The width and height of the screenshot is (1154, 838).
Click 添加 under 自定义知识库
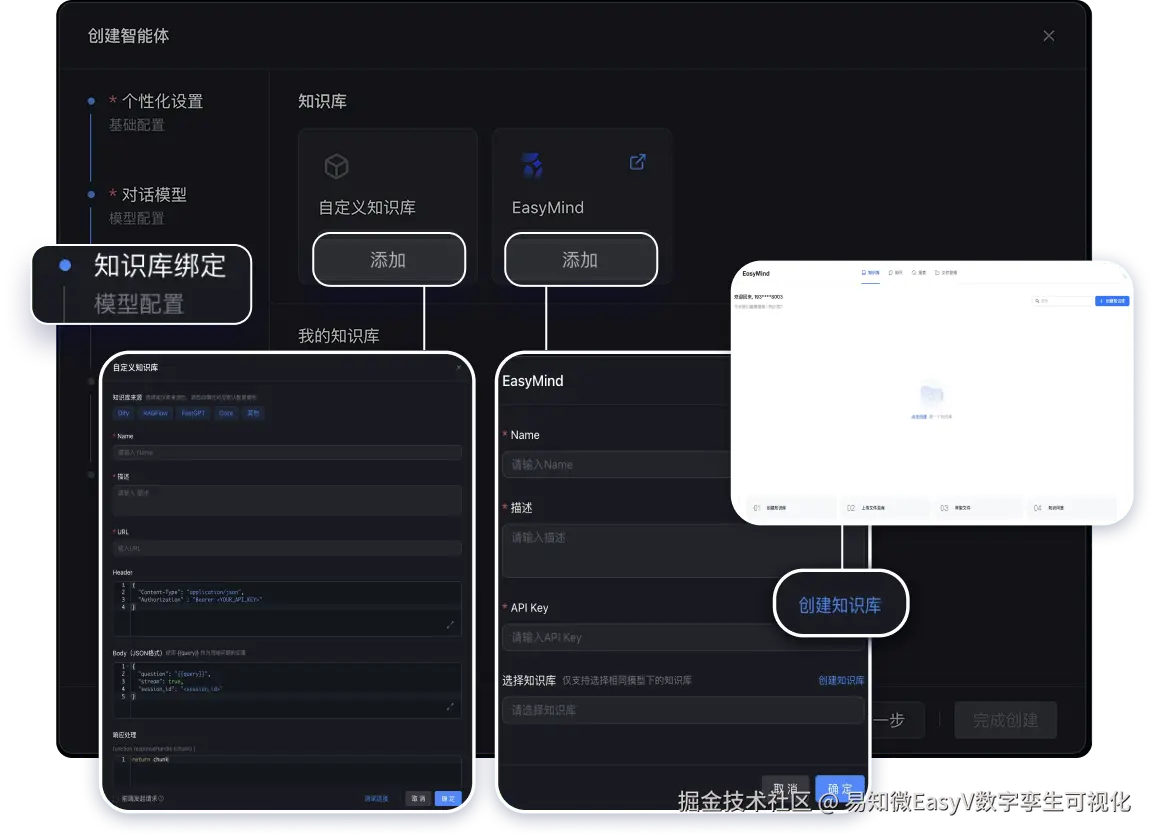pyautogui.click(x=389, y=260)
